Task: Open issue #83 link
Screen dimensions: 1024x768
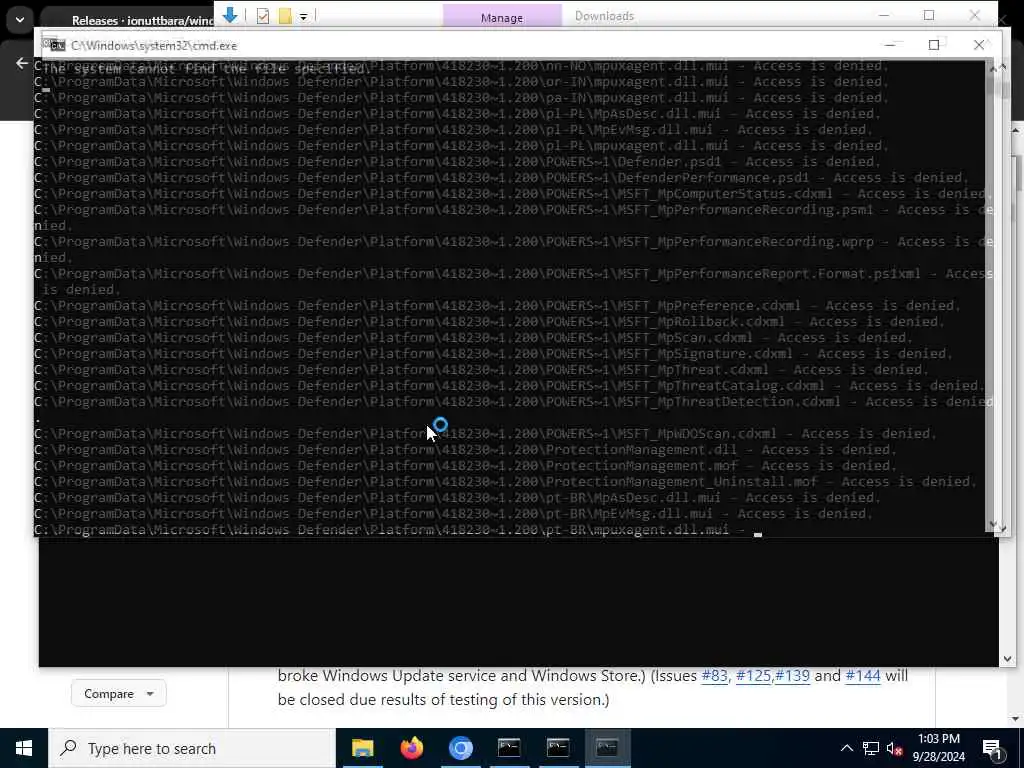Action: point(714,675)
